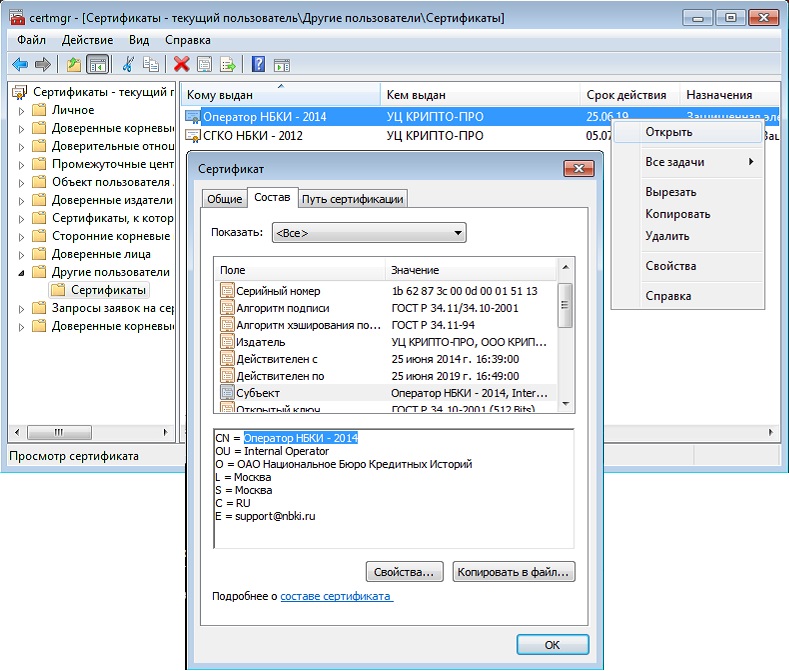Collapse the Другие пользователи tree node
Viewport: 789px width, 671px height.
pyautogui.click(x=21, y=273)
